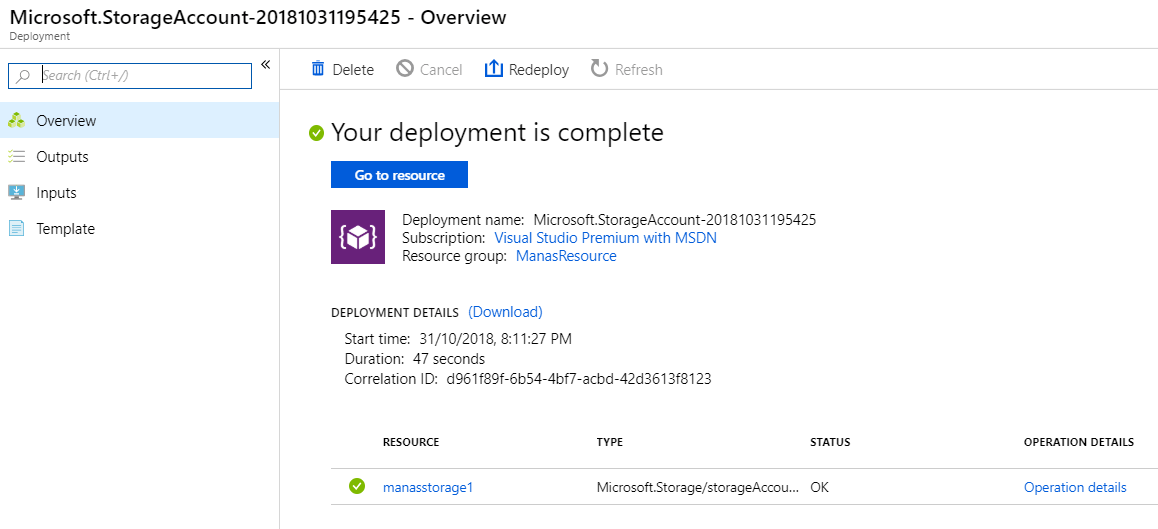The image size is (1158, 529).
Task: Click the Go to resource button
Action: [x=400, y=175]
